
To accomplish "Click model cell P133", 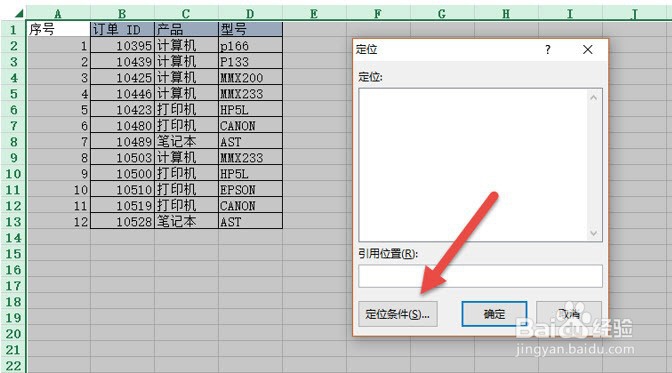I will click(x=250, y=61).
